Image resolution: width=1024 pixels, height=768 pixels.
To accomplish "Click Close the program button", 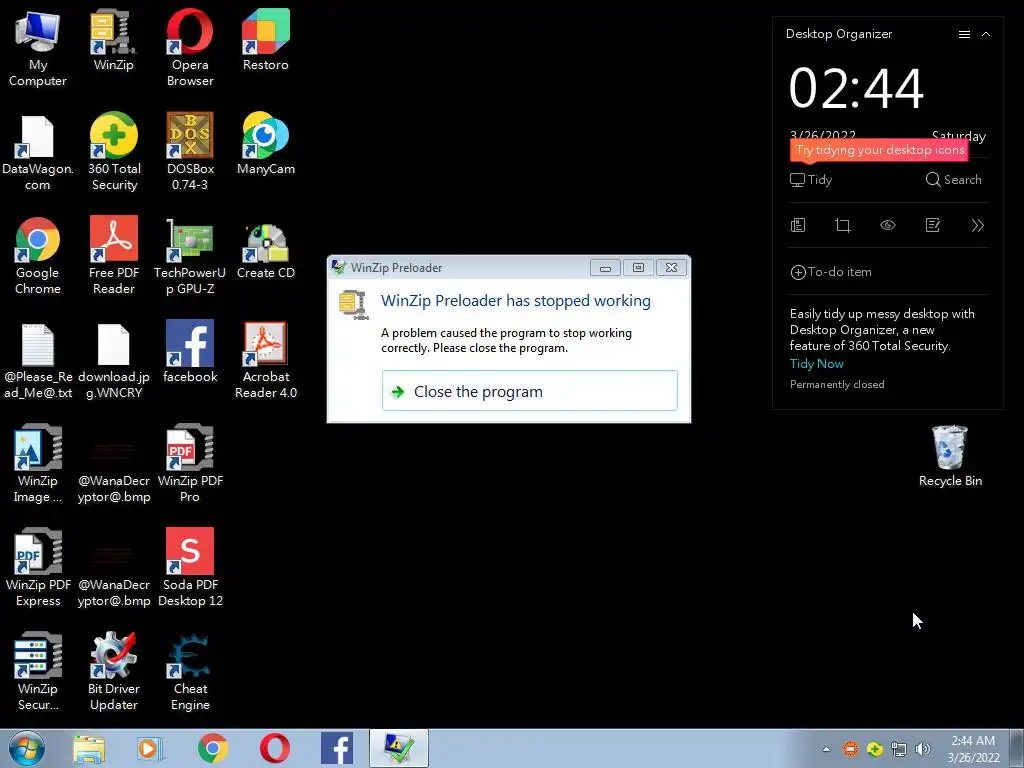I will 530,391.
